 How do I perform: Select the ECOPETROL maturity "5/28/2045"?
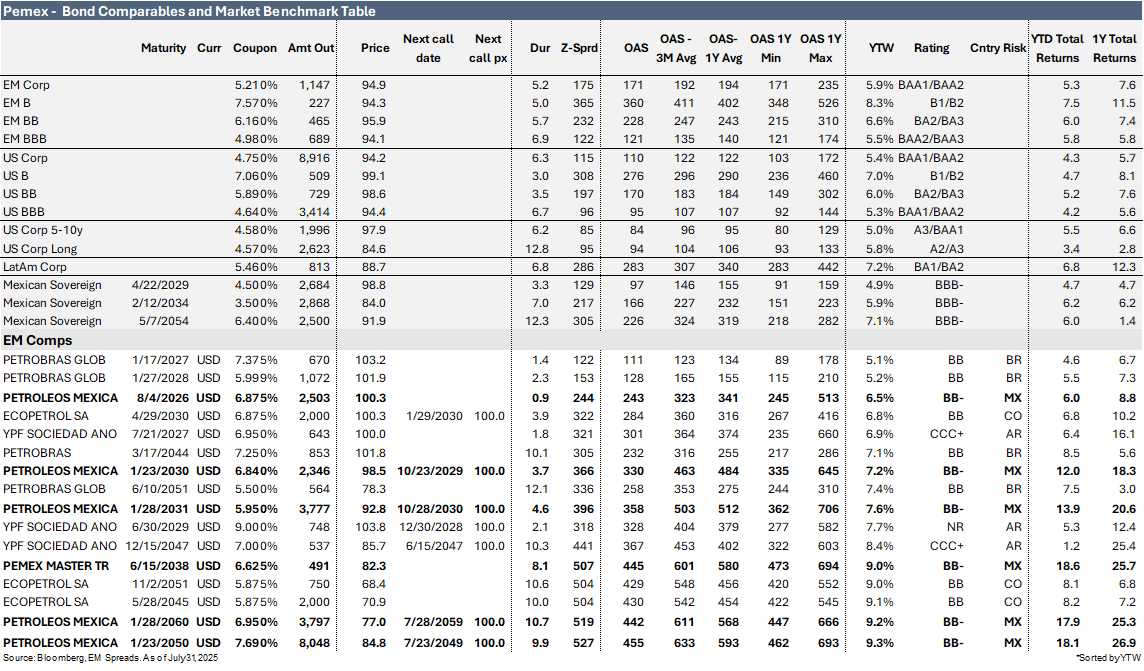(160, 602)
